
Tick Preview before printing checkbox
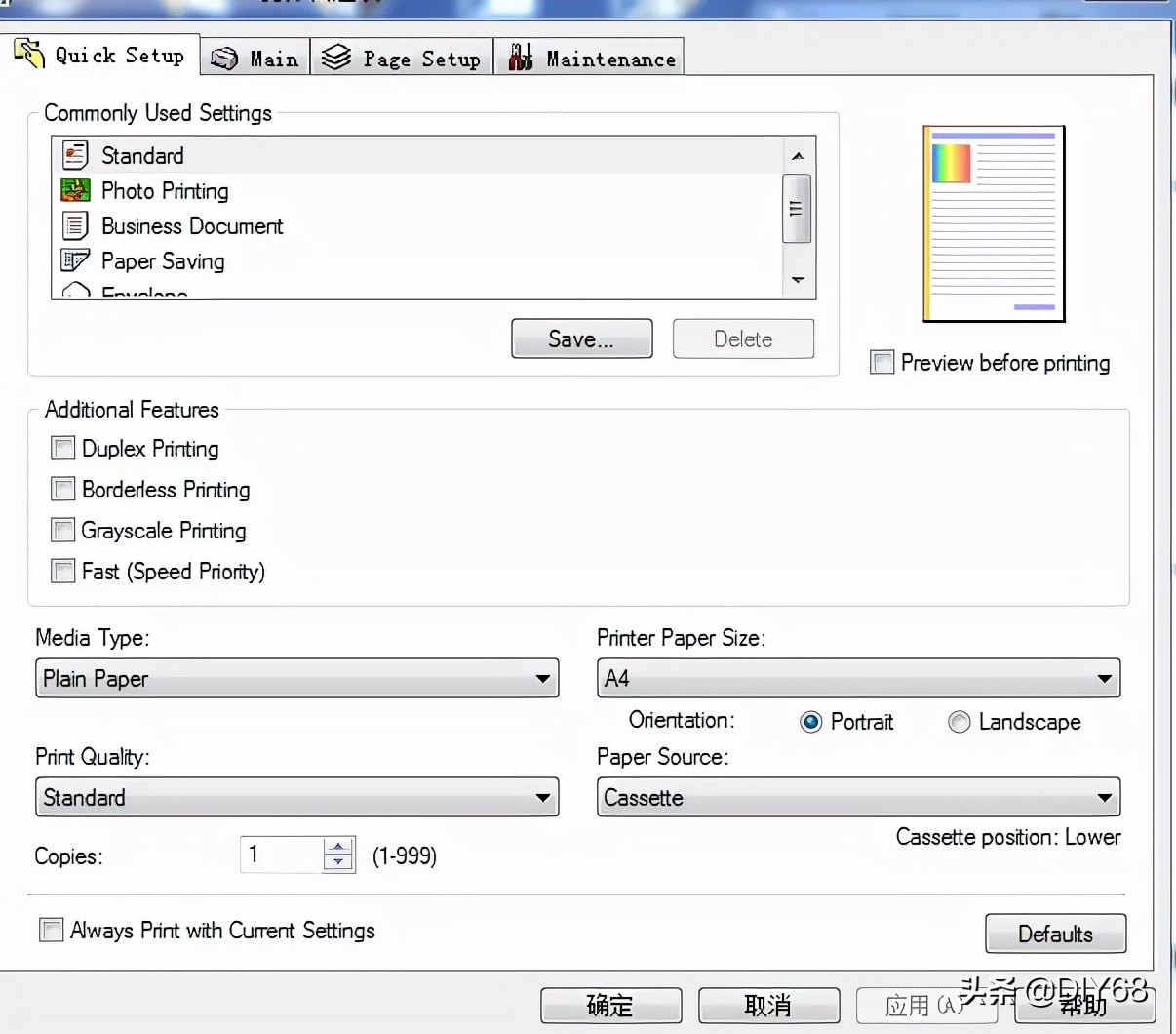pyautogui.click(x=882, y=362)
